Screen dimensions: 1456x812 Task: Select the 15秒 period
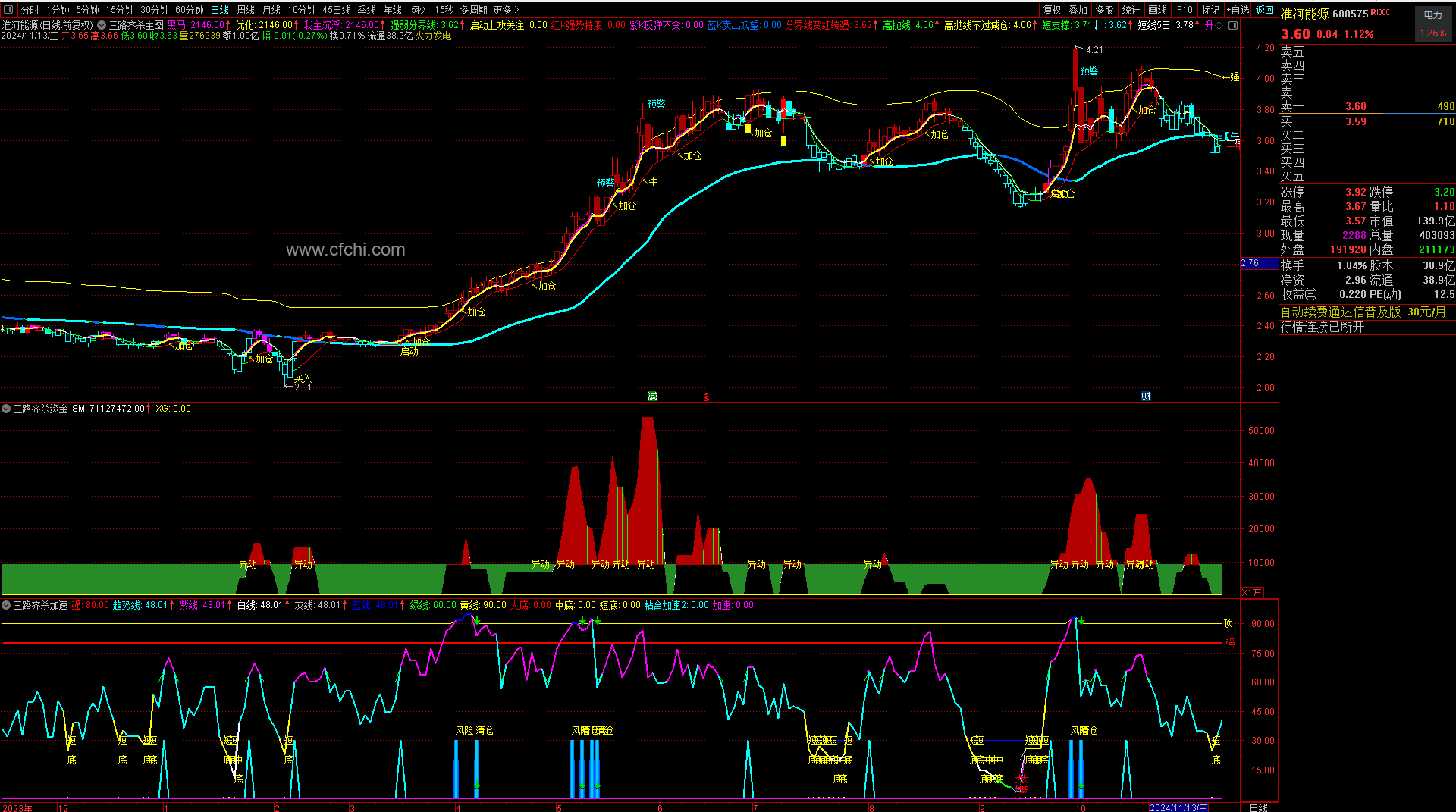444,10
